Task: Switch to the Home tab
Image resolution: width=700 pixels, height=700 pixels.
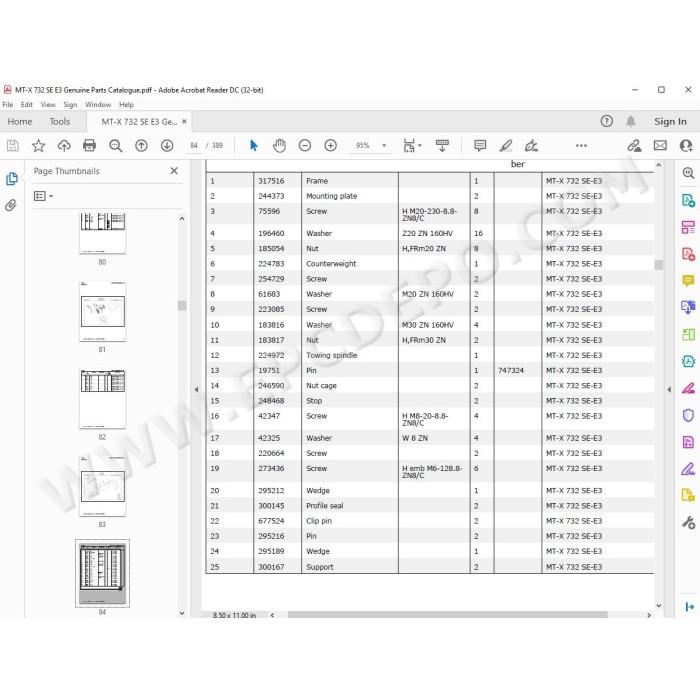Action: pos(20,121)
